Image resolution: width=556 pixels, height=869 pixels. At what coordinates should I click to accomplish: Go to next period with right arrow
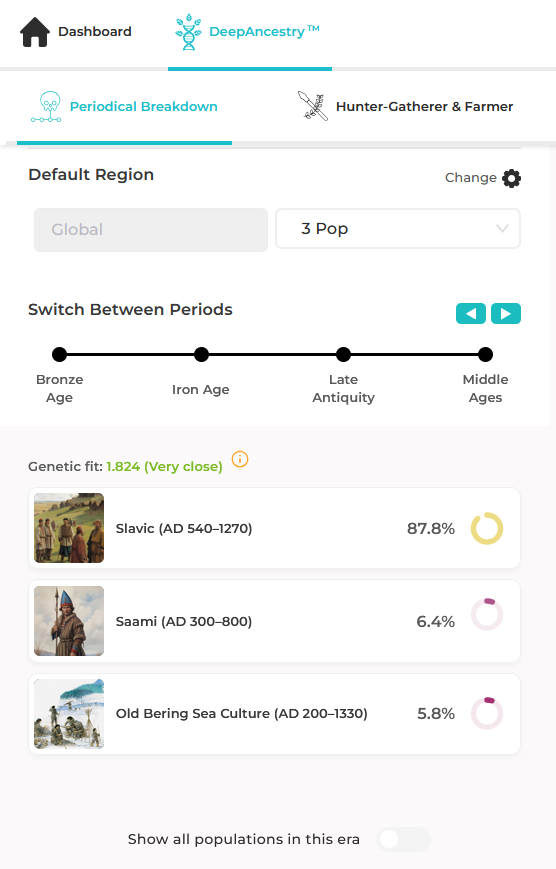click(x=506, y=314)
